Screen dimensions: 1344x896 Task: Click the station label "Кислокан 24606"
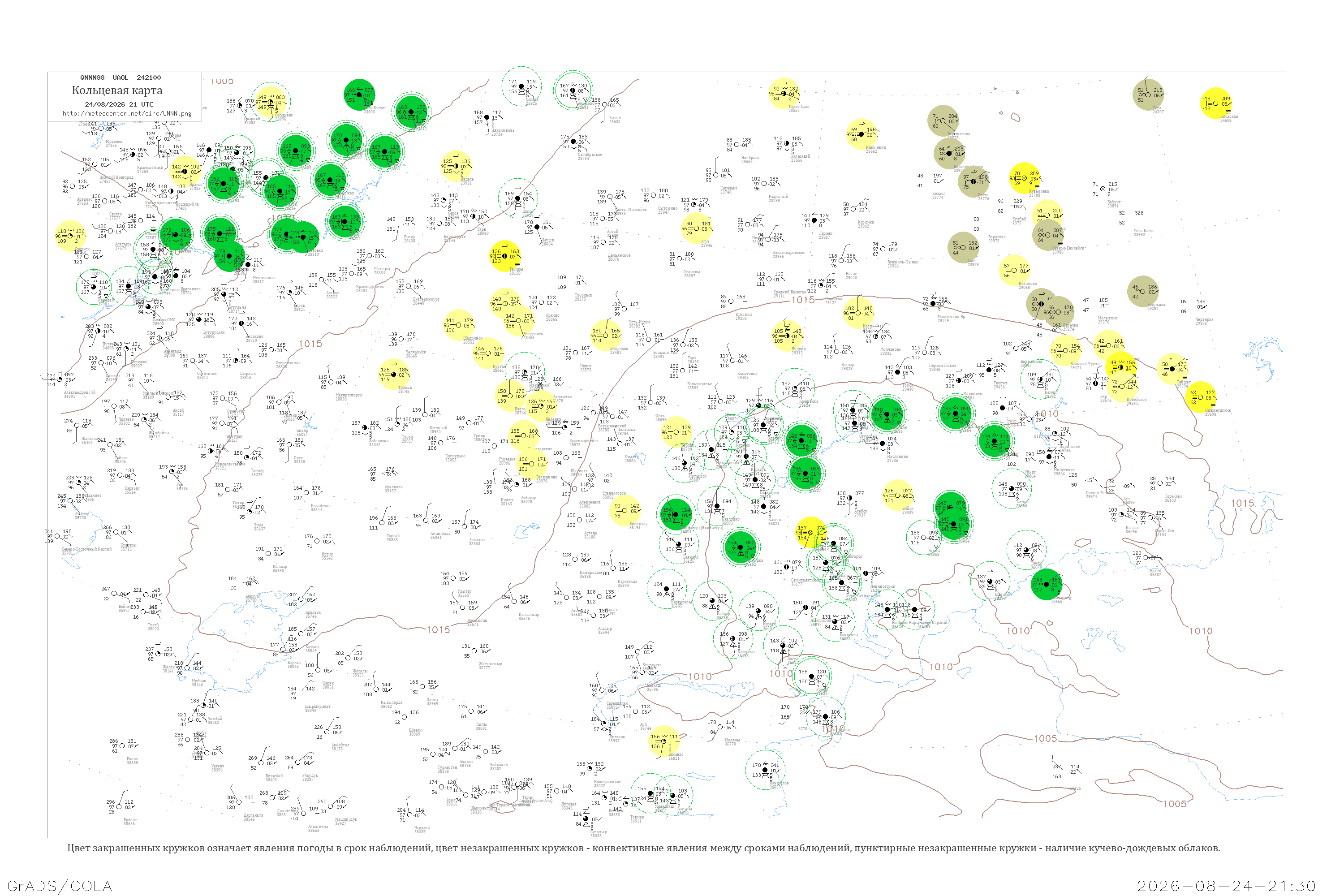(1229, 118)
